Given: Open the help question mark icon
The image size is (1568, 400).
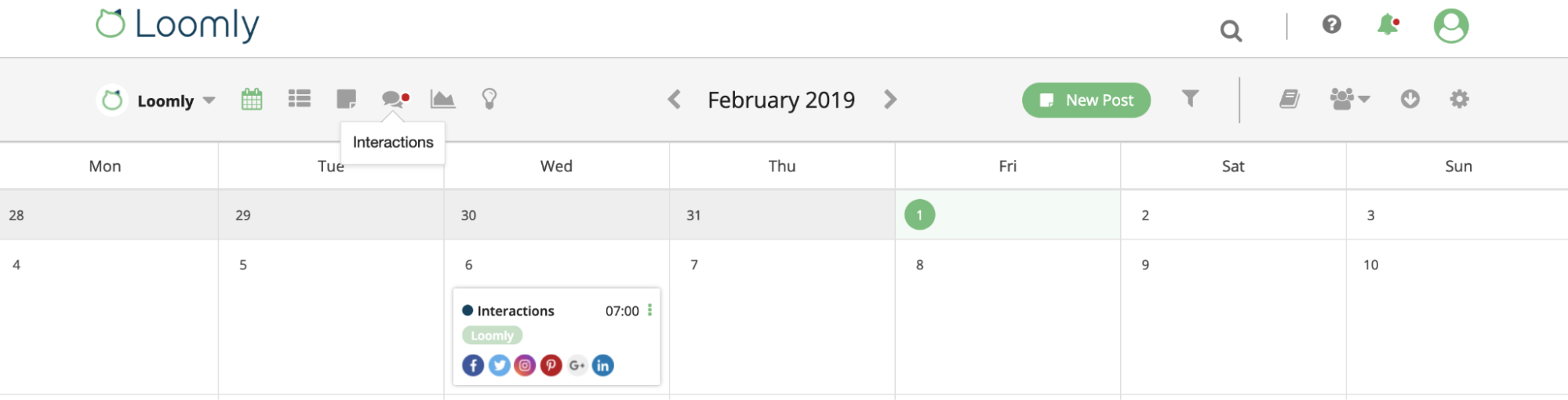Looking at the screenshot, I should (1331, 25).
